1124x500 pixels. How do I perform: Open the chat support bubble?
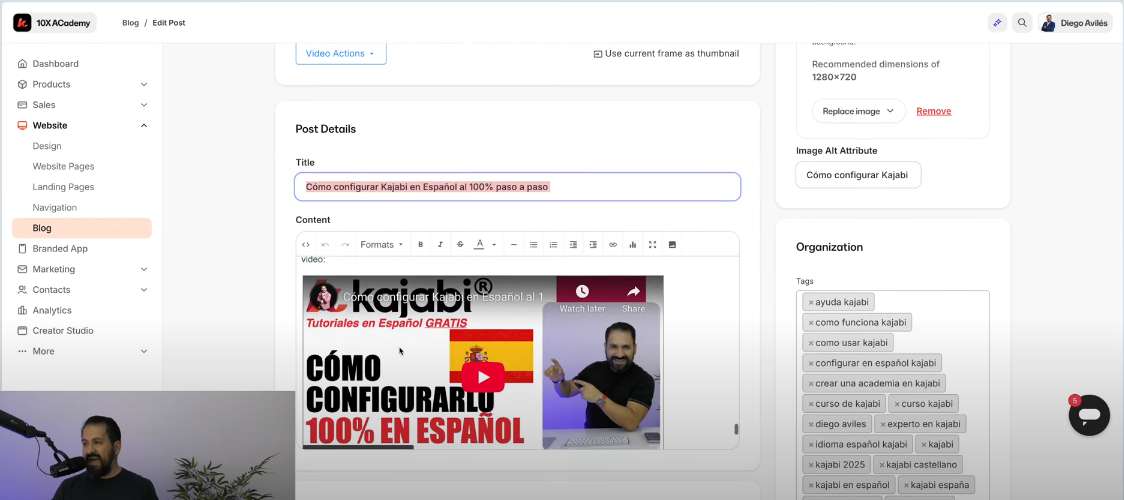tap(1090, 415)
